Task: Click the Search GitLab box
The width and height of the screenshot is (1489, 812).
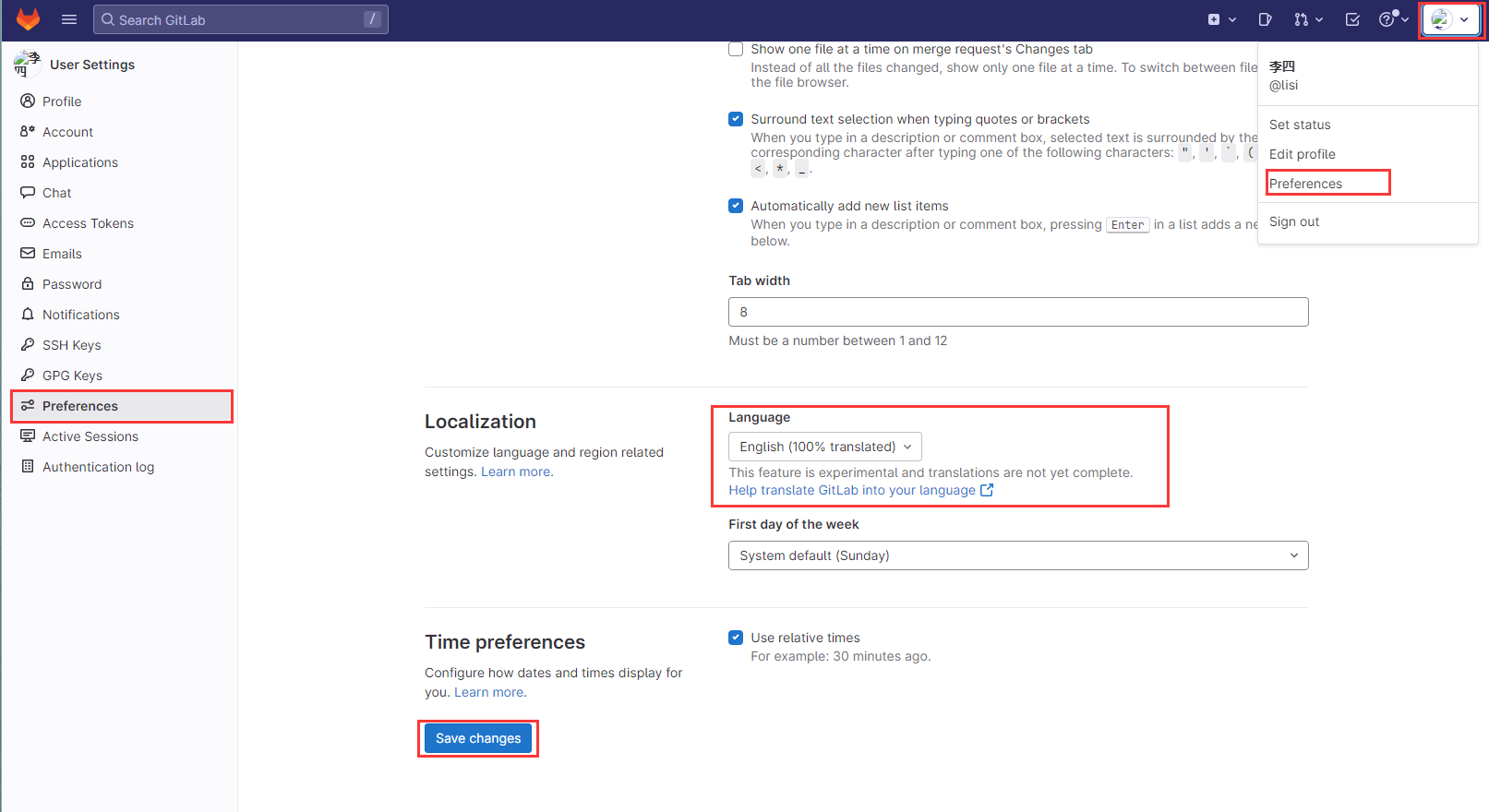Action: pos(240,19)
